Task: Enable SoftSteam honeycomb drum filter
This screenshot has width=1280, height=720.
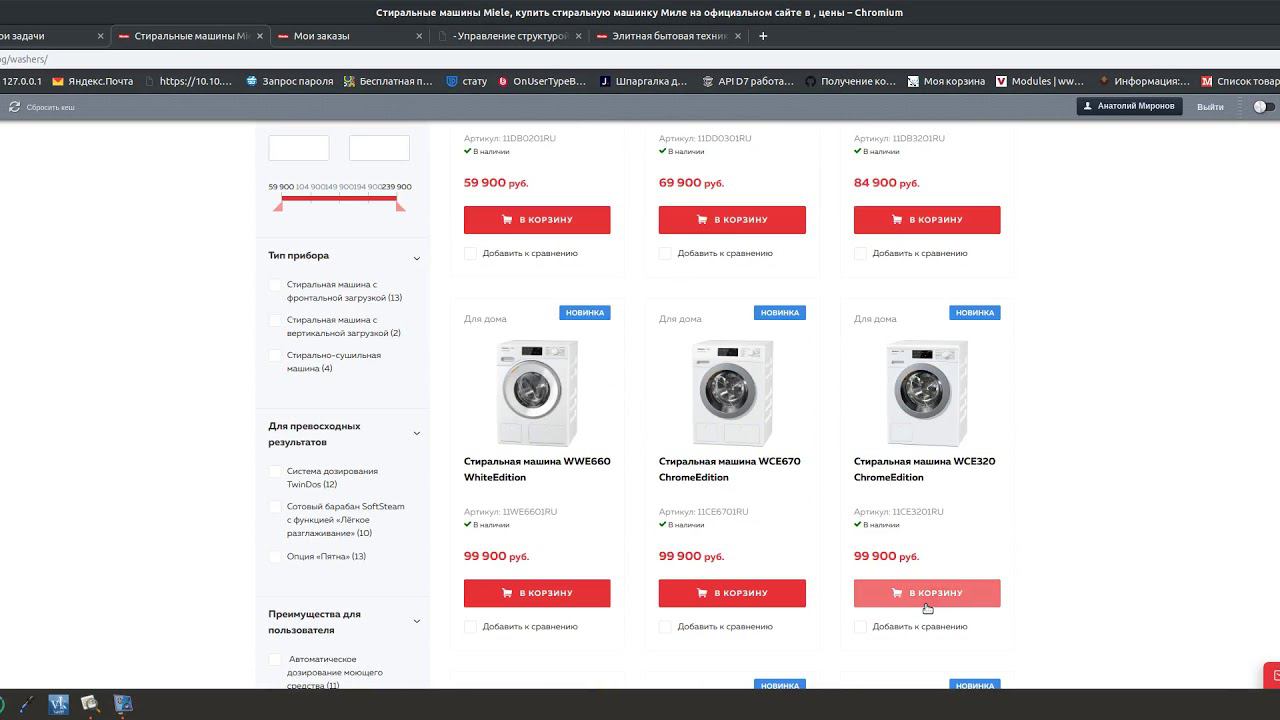Action: point(275,507)
